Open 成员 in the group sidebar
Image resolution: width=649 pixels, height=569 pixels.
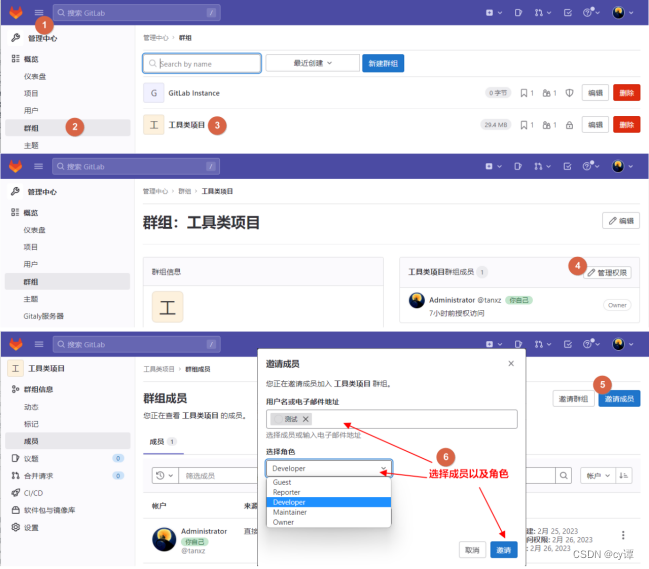point(68,441)
